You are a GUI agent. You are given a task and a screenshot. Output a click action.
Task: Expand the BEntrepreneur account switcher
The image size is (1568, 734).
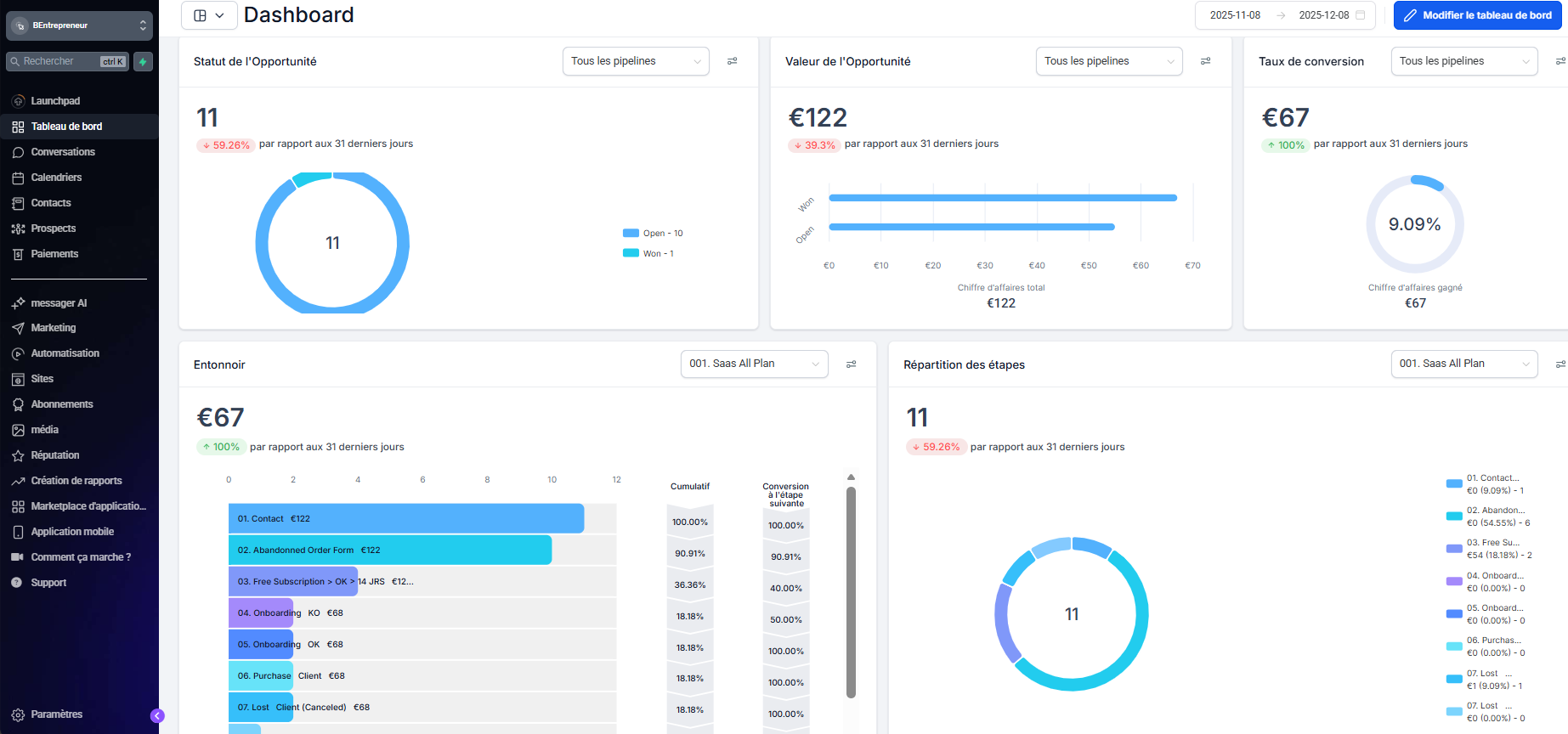(79, 25)
